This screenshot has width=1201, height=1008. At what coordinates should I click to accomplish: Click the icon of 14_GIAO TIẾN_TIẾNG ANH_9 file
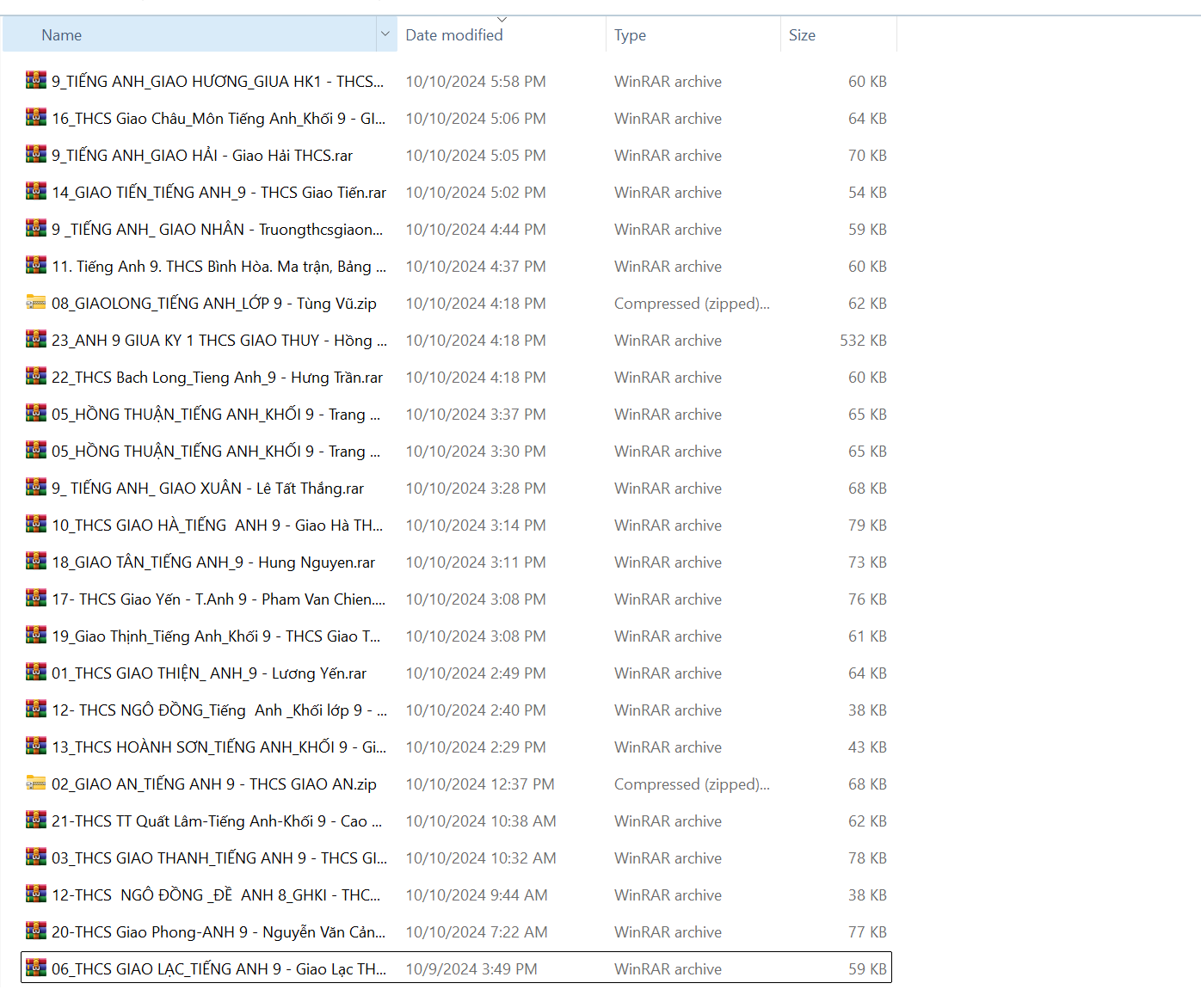pos(36,191)
